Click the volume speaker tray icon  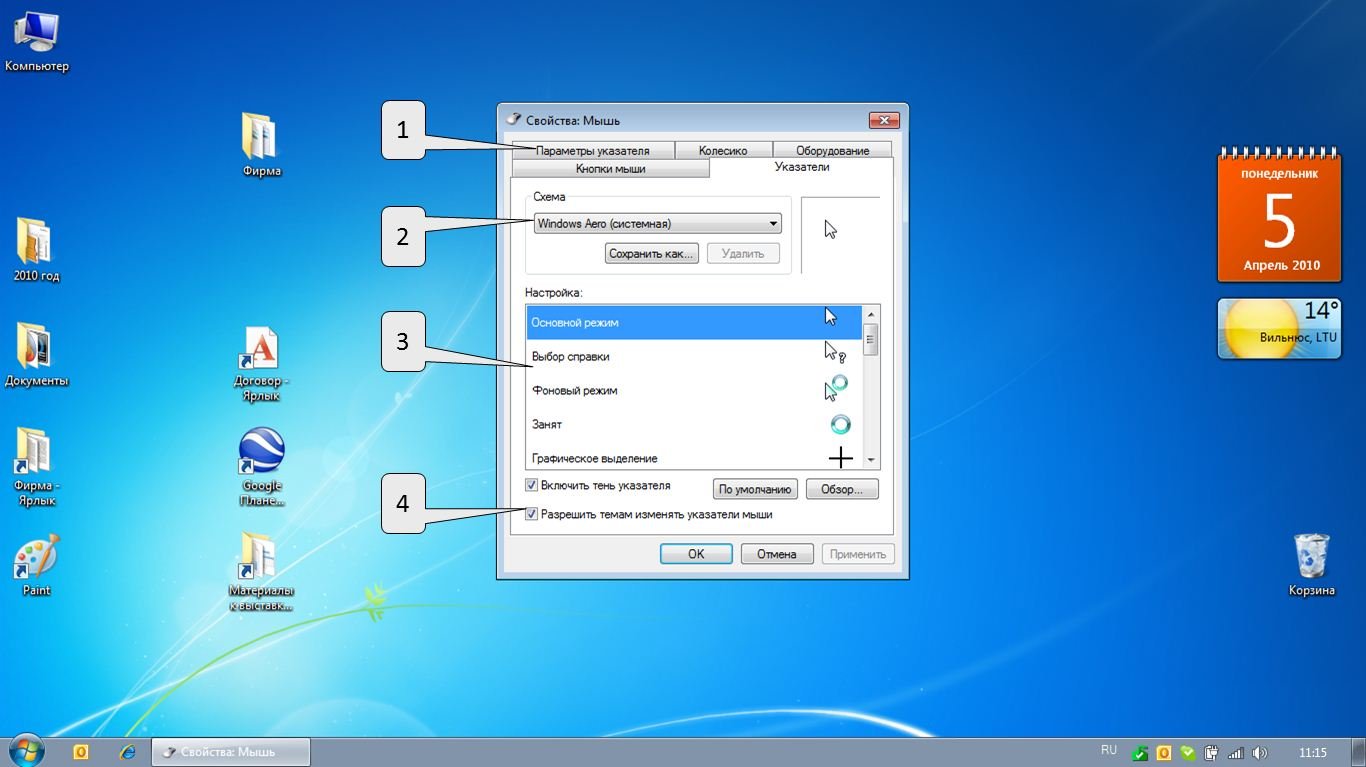click(1259, 753)
